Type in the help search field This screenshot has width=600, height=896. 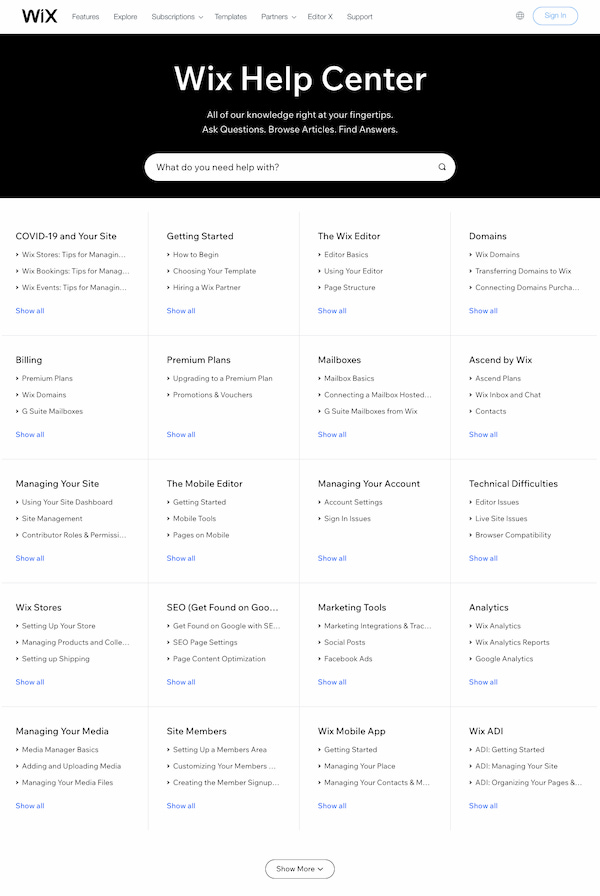pyautogui.click(x=290, y=167)
